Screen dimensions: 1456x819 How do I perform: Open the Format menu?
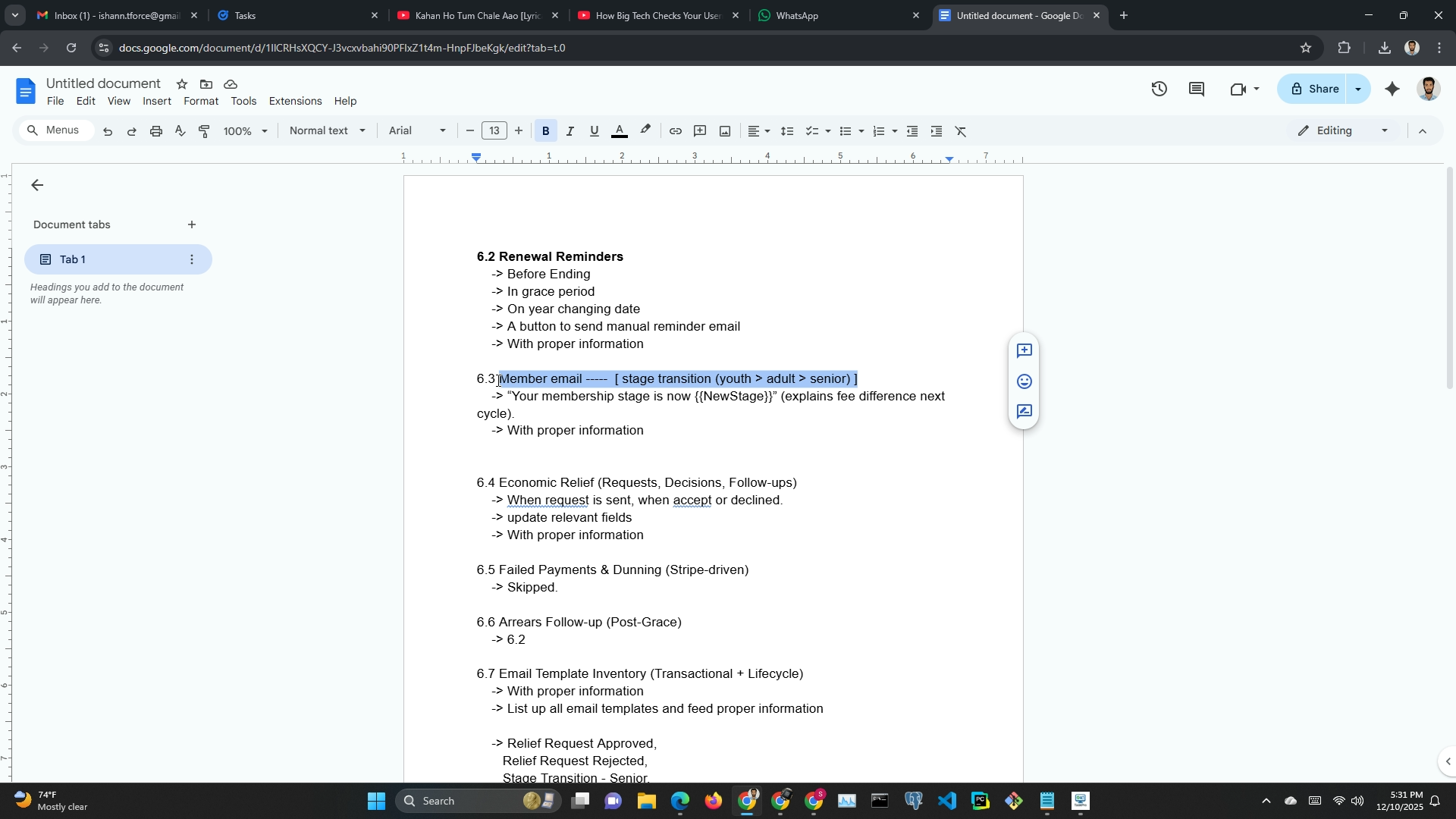(x=200, y=101)
